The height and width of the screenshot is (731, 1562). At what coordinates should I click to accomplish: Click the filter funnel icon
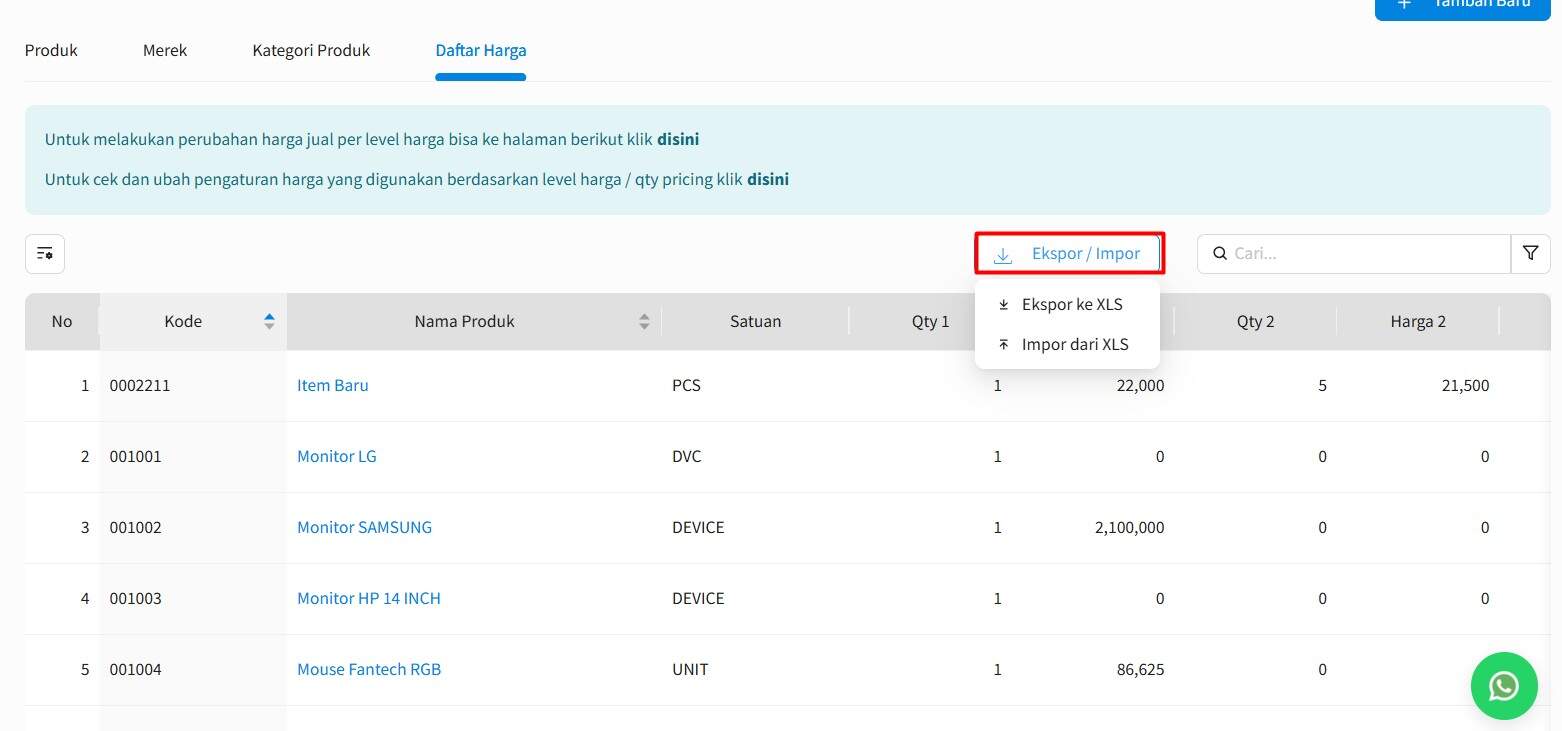(1530, 254)
